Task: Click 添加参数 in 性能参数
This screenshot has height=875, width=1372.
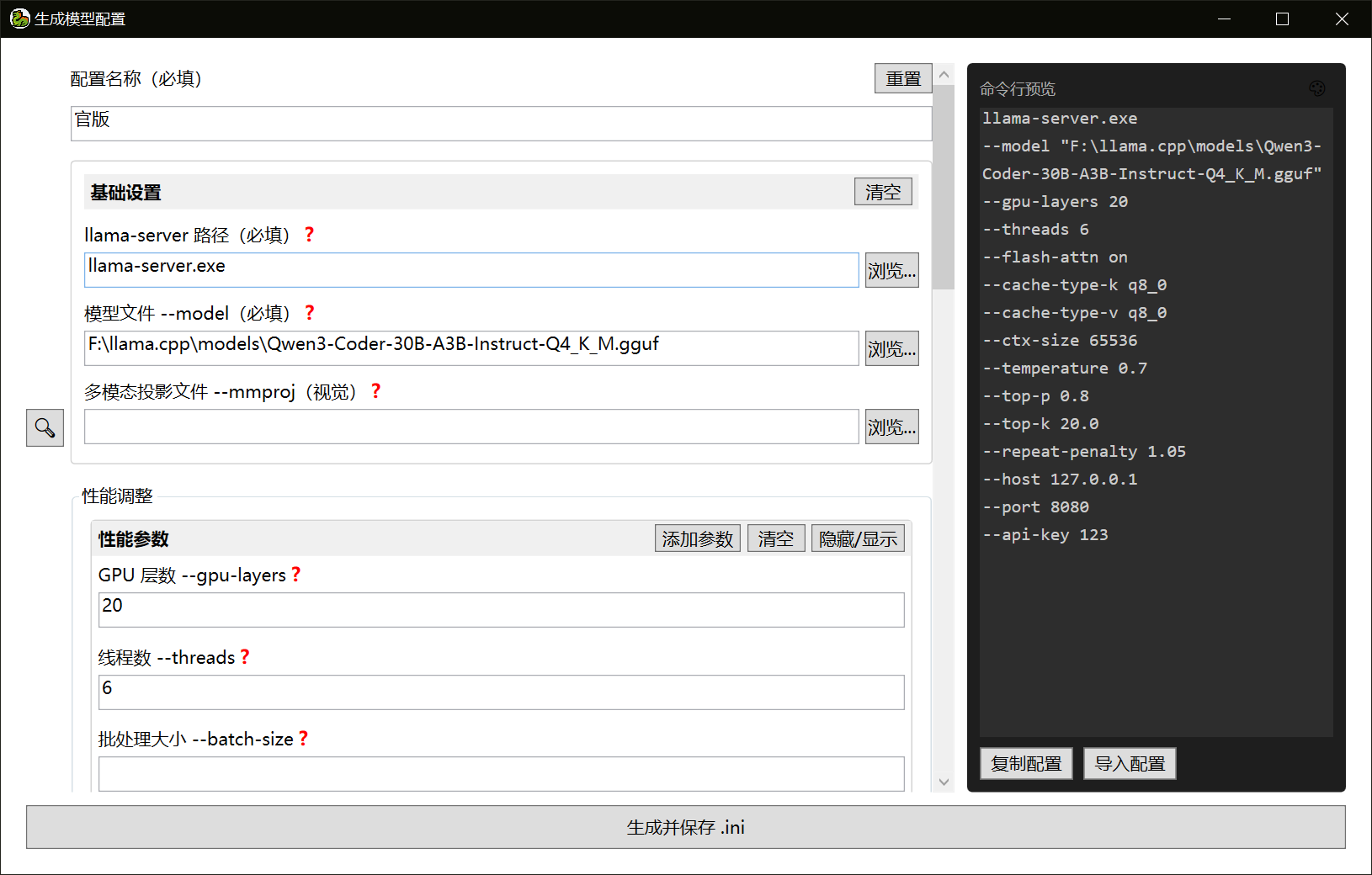Action: [x=698, y=538]
